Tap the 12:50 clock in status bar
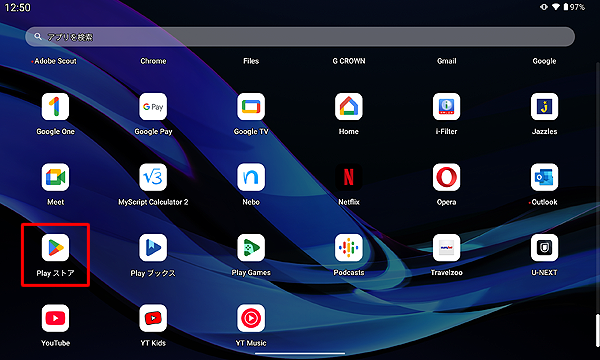600x360 pixels. [18, 8]
